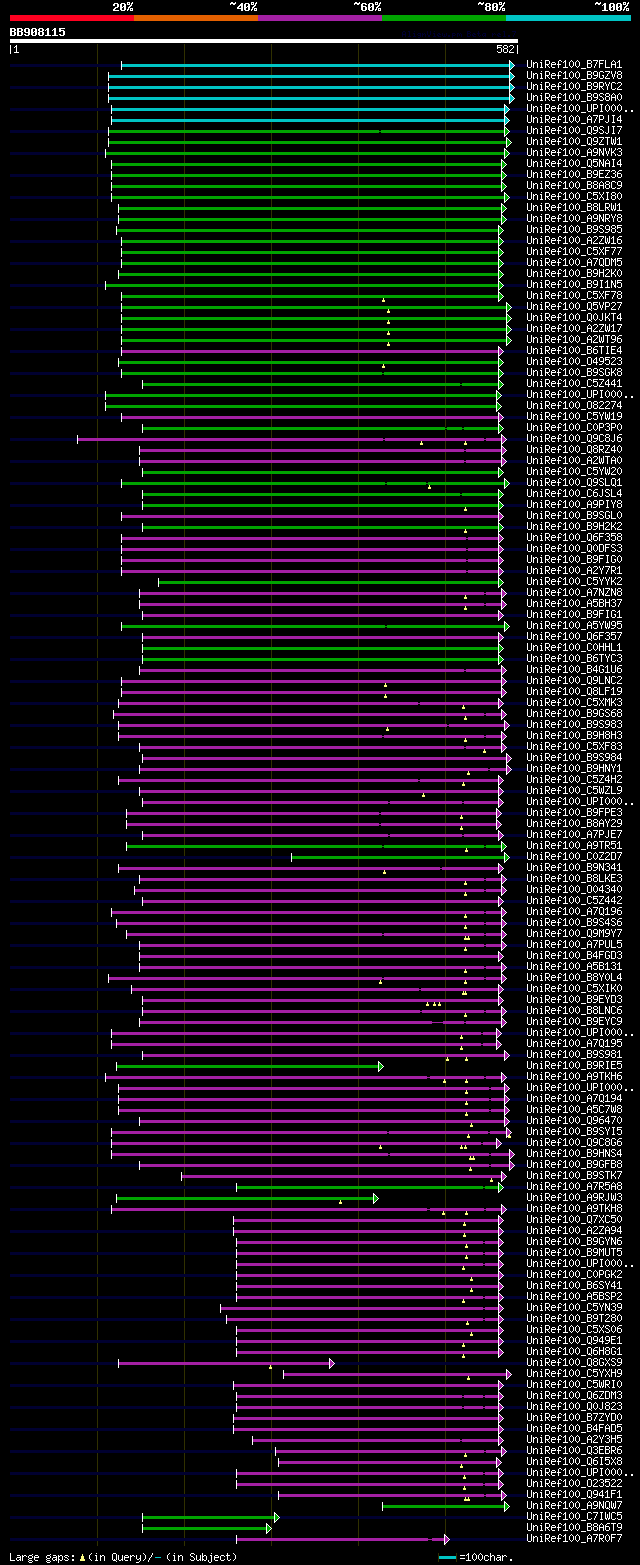Screen dimensions: 640x1565
Task: Select the cyan alignment bar for UniRef100_B9RYC2
Action: point(311,87)
